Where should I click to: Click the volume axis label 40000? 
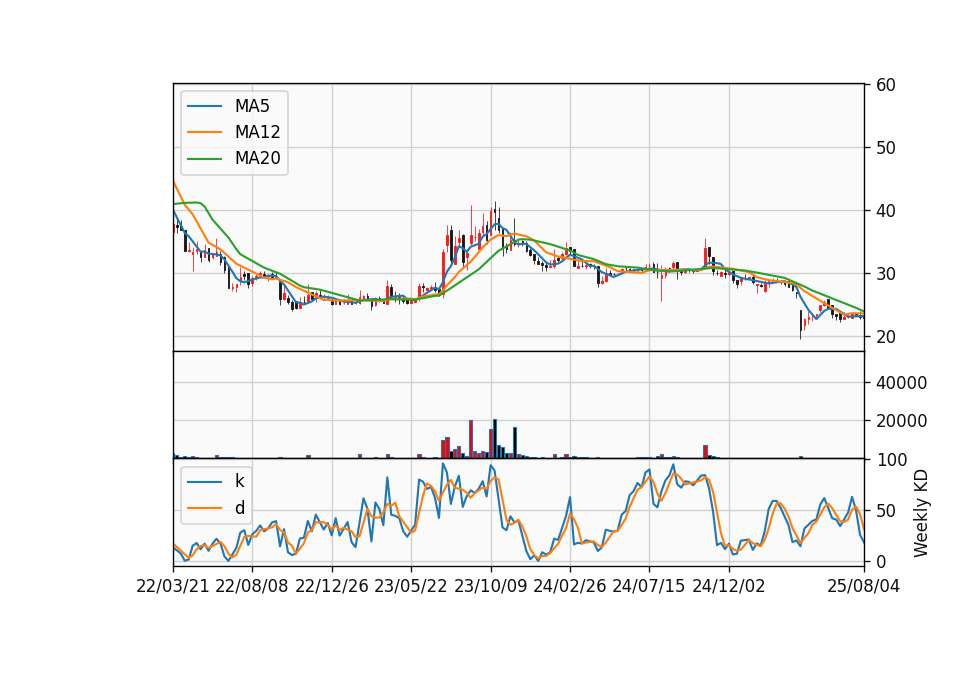tap(901, 383)
